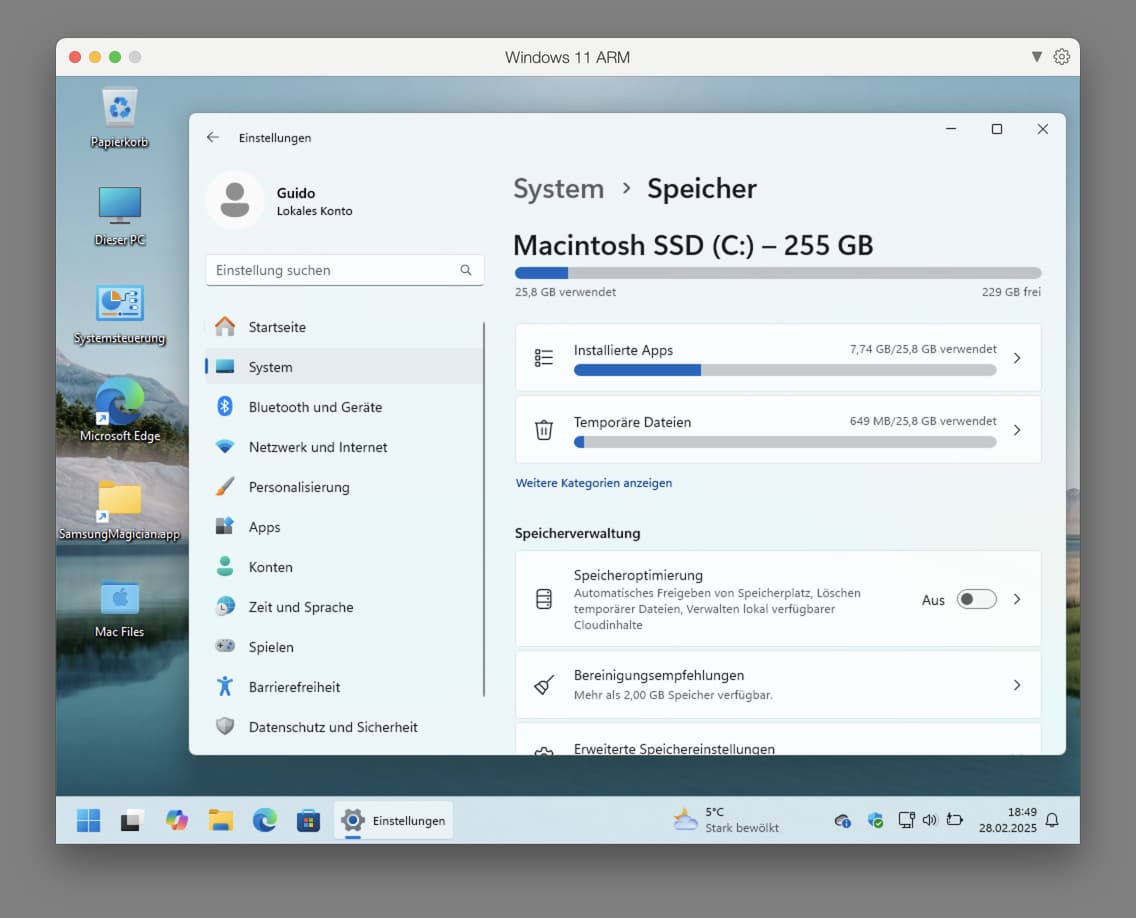Click the Einstellung suchen search field

345,270
